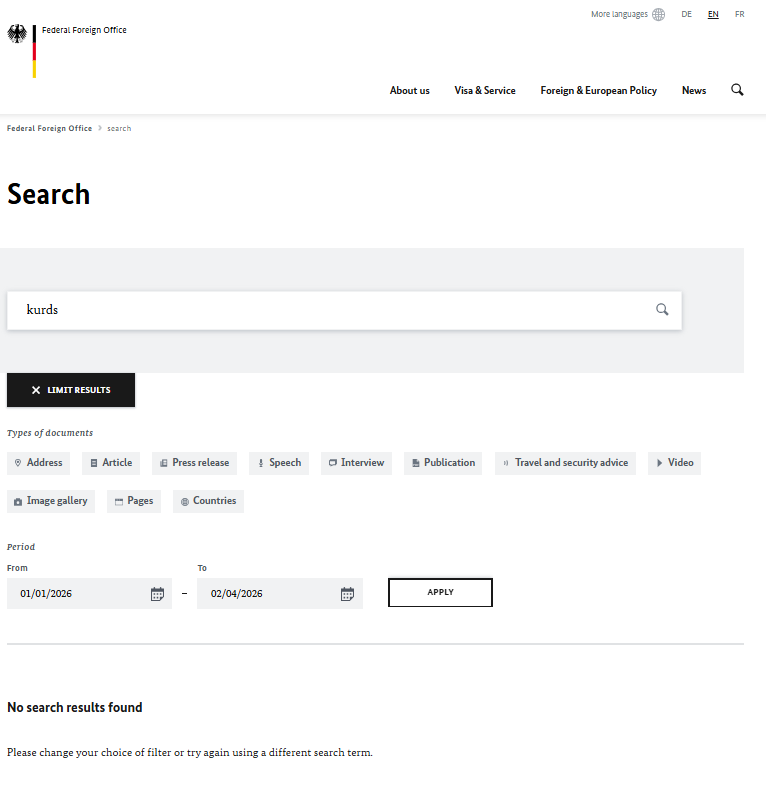
Task: Click the Federal Foreign Office breadcrumb link
Action: (x=49, y=129)
